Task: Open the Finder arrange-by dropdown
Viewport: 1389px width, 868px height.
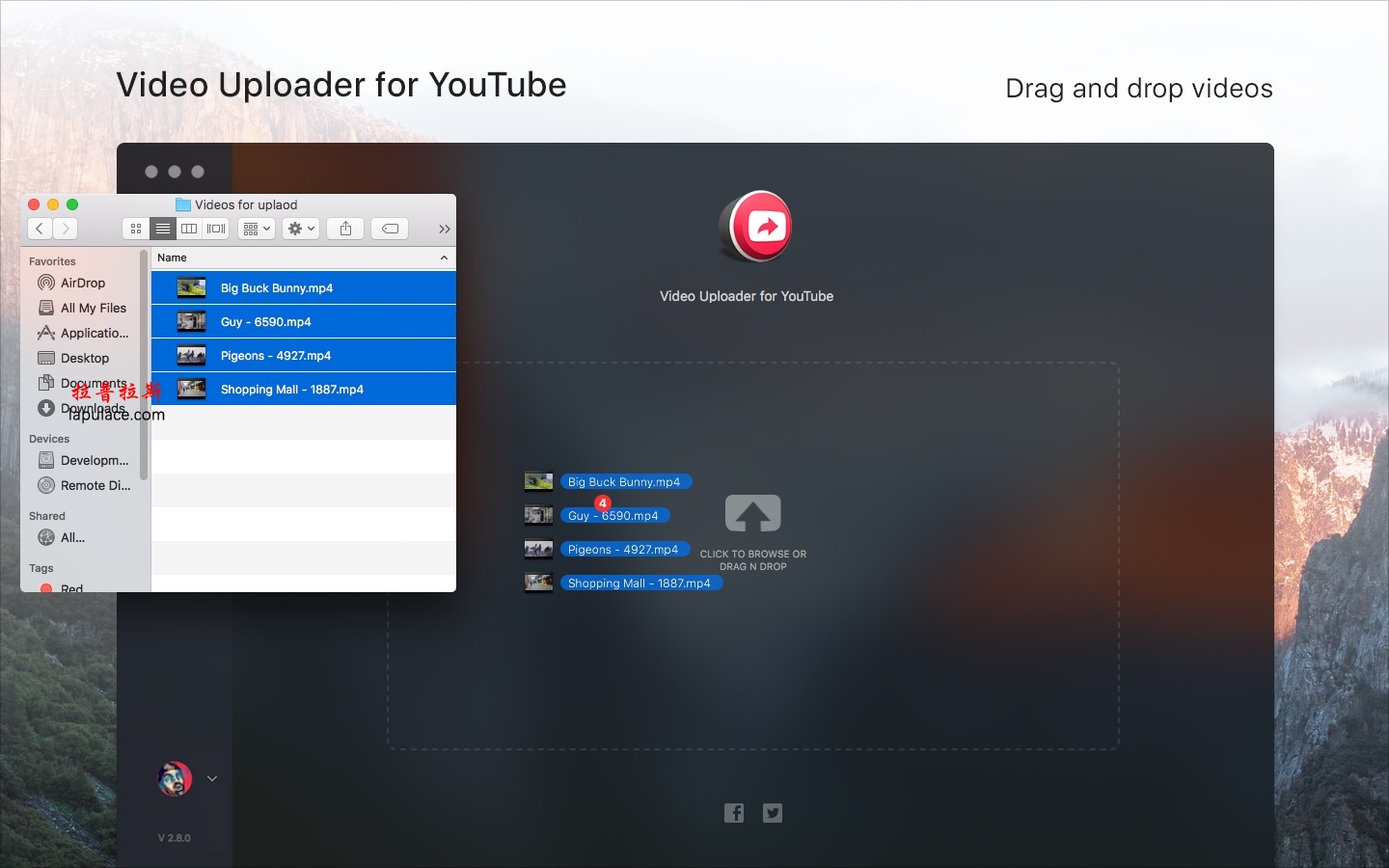Action: pyautogui.click(x=257, y=229)
